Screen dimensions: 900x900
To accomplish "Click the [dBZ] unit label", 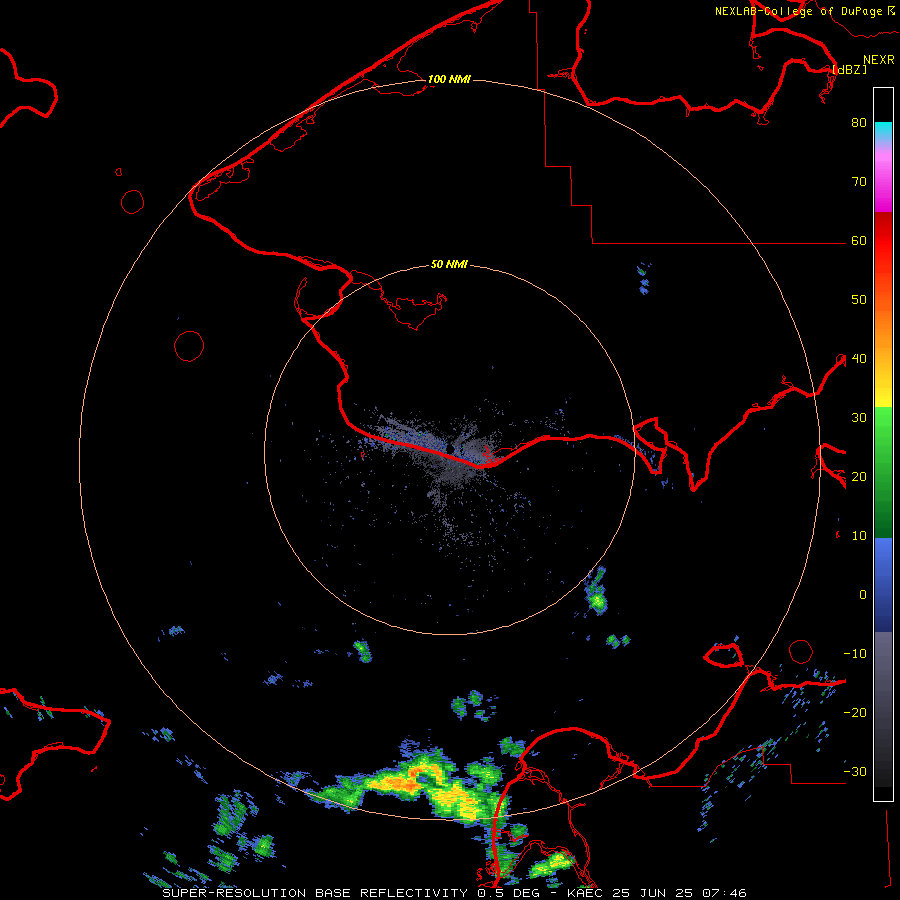I will pos(850,69).
